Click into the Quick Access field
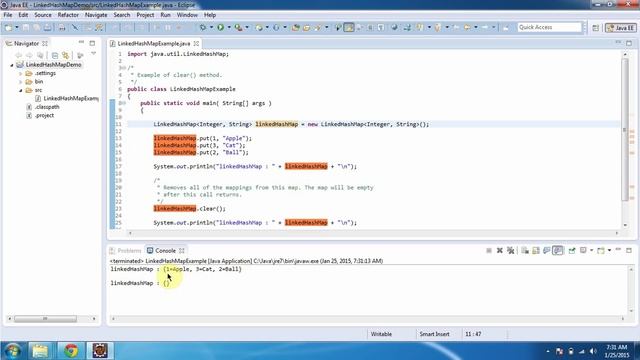The height and width of the screenshot is (360, 640). tap(549, 27)
